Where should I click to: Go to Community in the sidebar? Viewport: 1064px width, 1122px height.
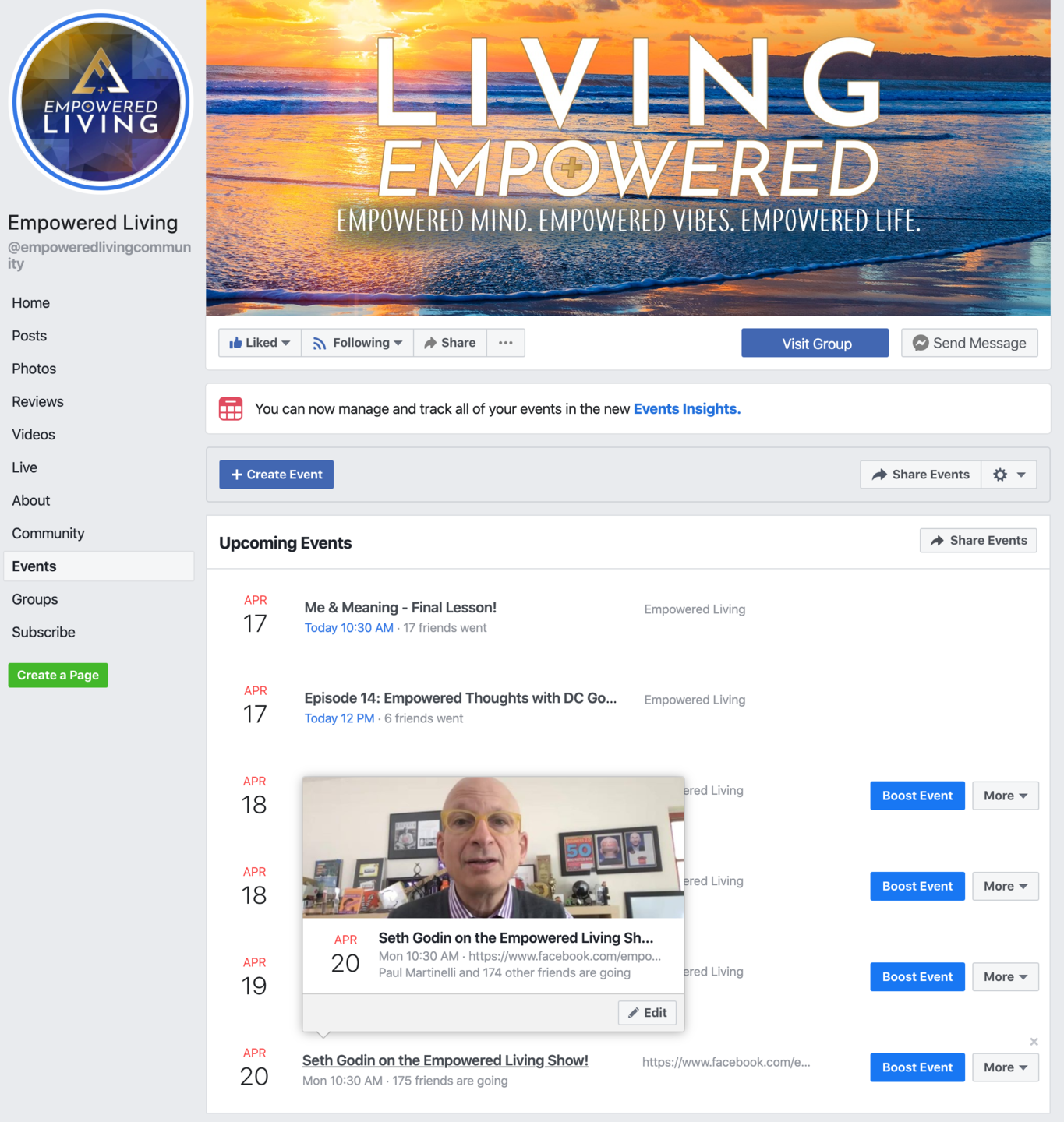[48, 534]
